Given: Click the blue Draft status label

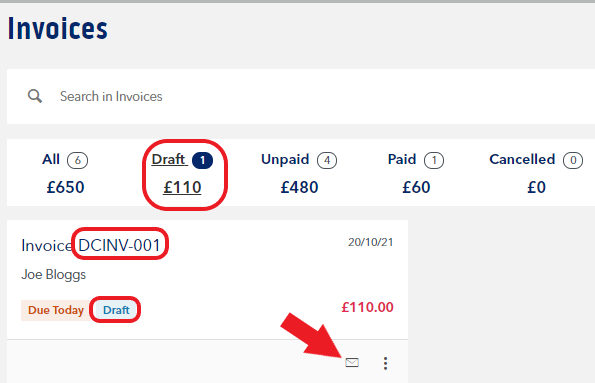Looking at the screenshot, I should click(x=116, y=310).
